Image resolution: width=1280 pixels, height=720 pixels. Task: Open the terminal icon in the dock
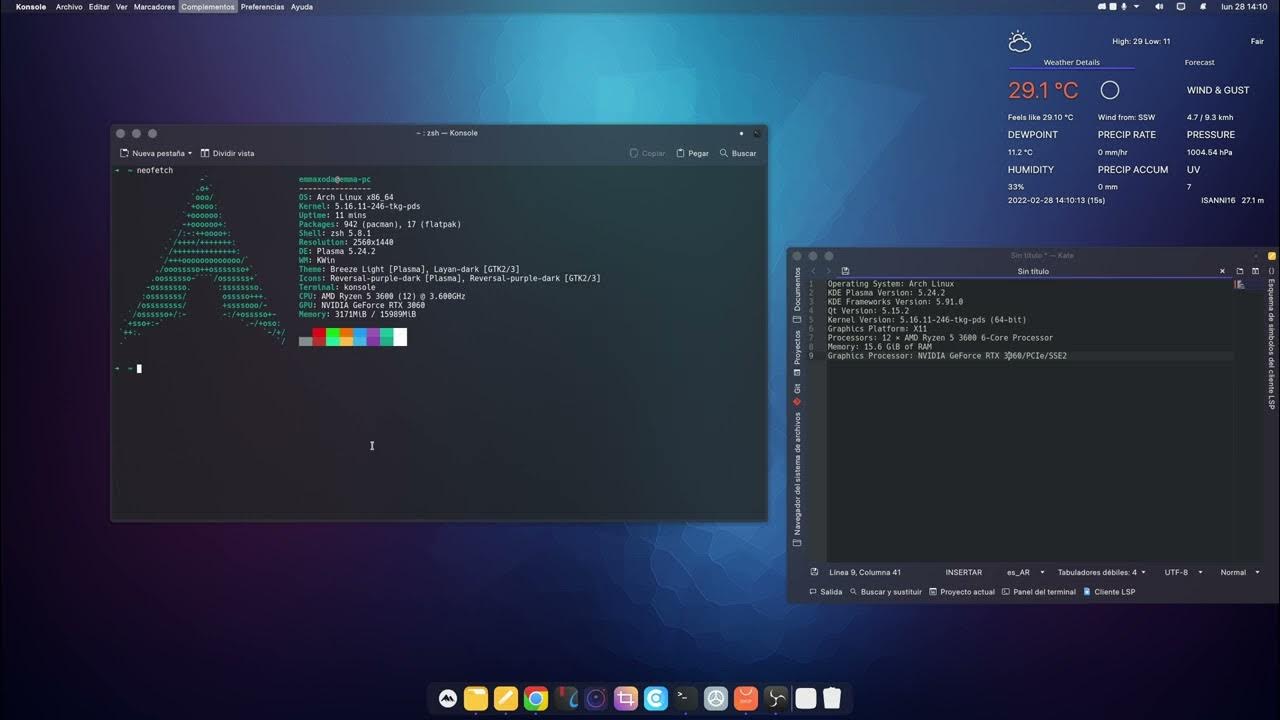pyautogui.click(x=685, y=698)
